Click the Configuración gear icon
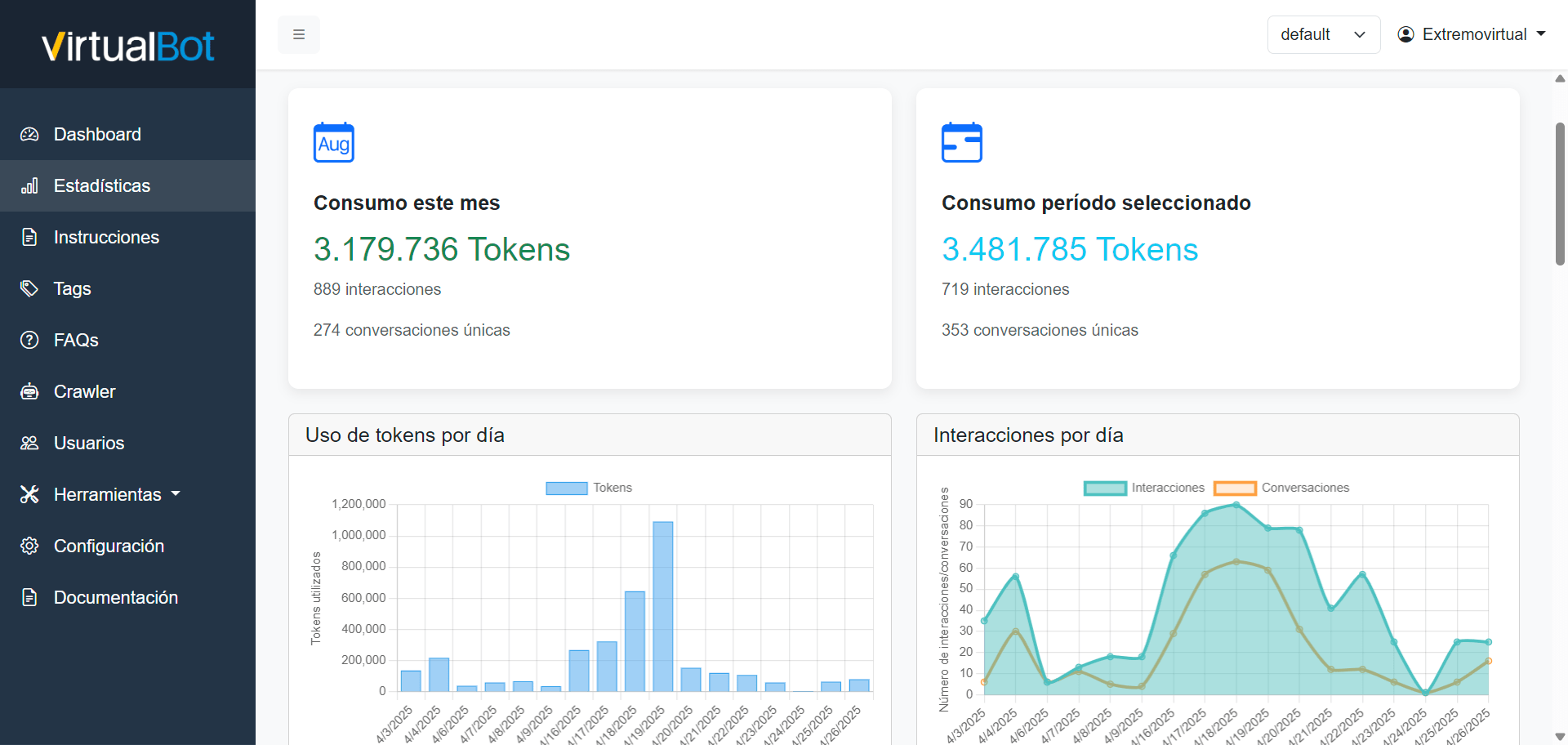The height and width of the screenshot is (745, 1568). tap(29, 546)
